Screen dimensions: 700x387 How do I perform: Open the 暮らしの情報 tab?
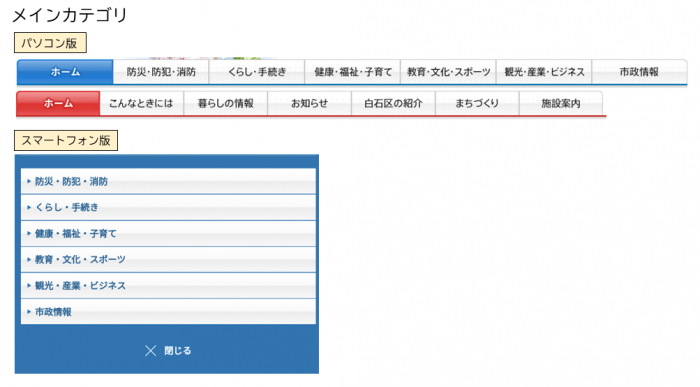[225, 104]
